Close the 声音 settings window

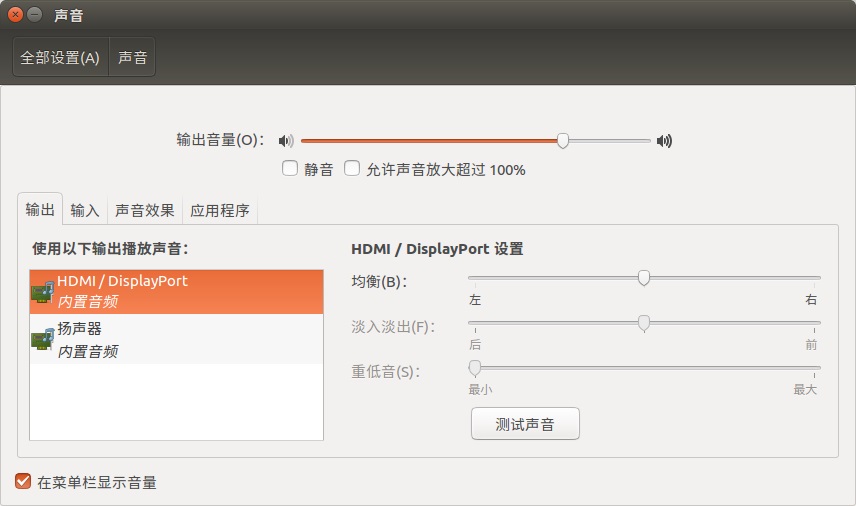tap(15, 15)
